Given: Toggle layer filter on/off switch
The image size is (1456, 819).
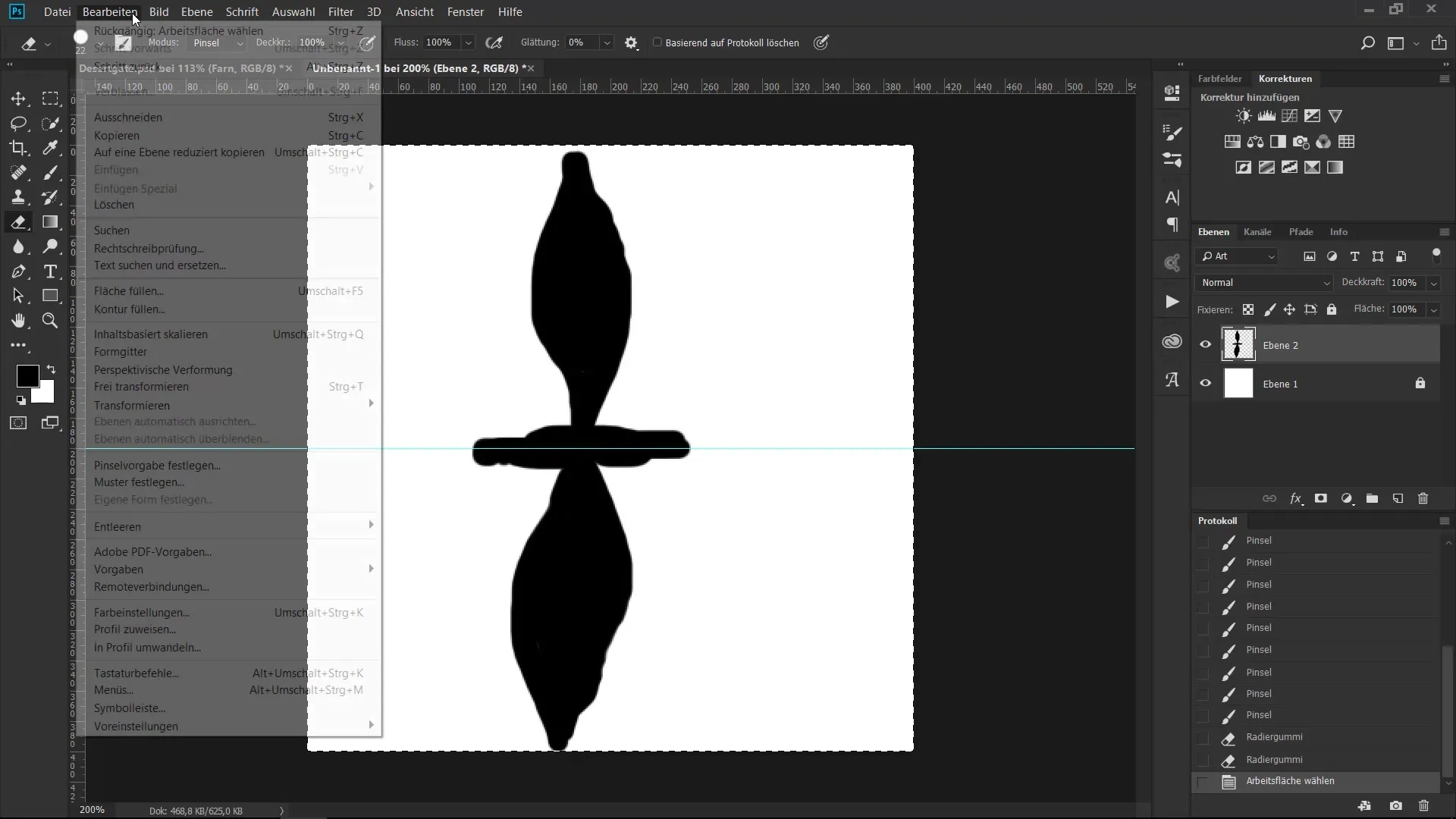Looking at the screenshot, I should [x=1436, y=256].
